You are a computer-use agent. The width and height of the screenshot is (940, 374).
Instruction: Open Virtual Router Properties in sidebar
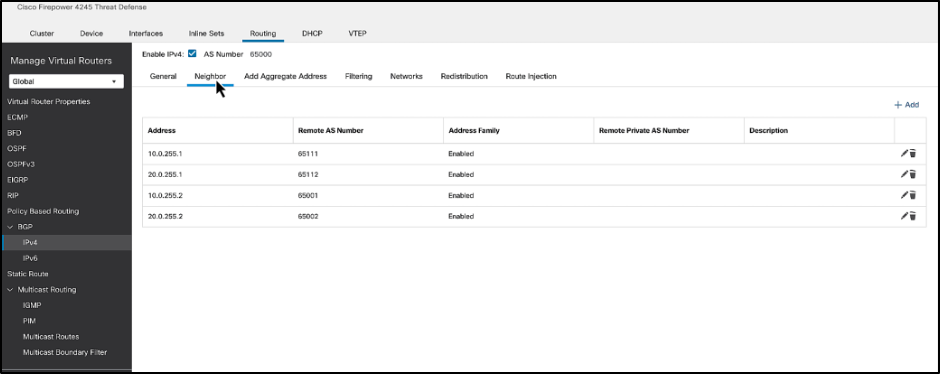(x=49, y=101)
